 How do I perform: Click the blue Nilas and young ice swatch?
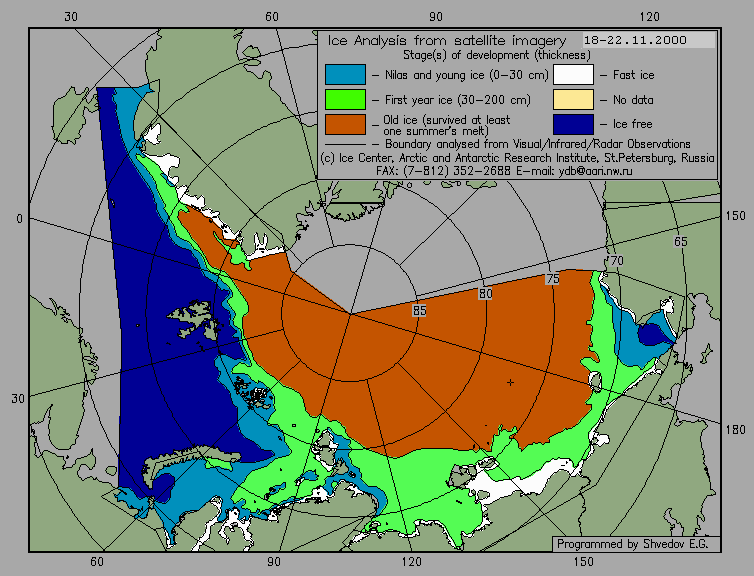point(345,75)
